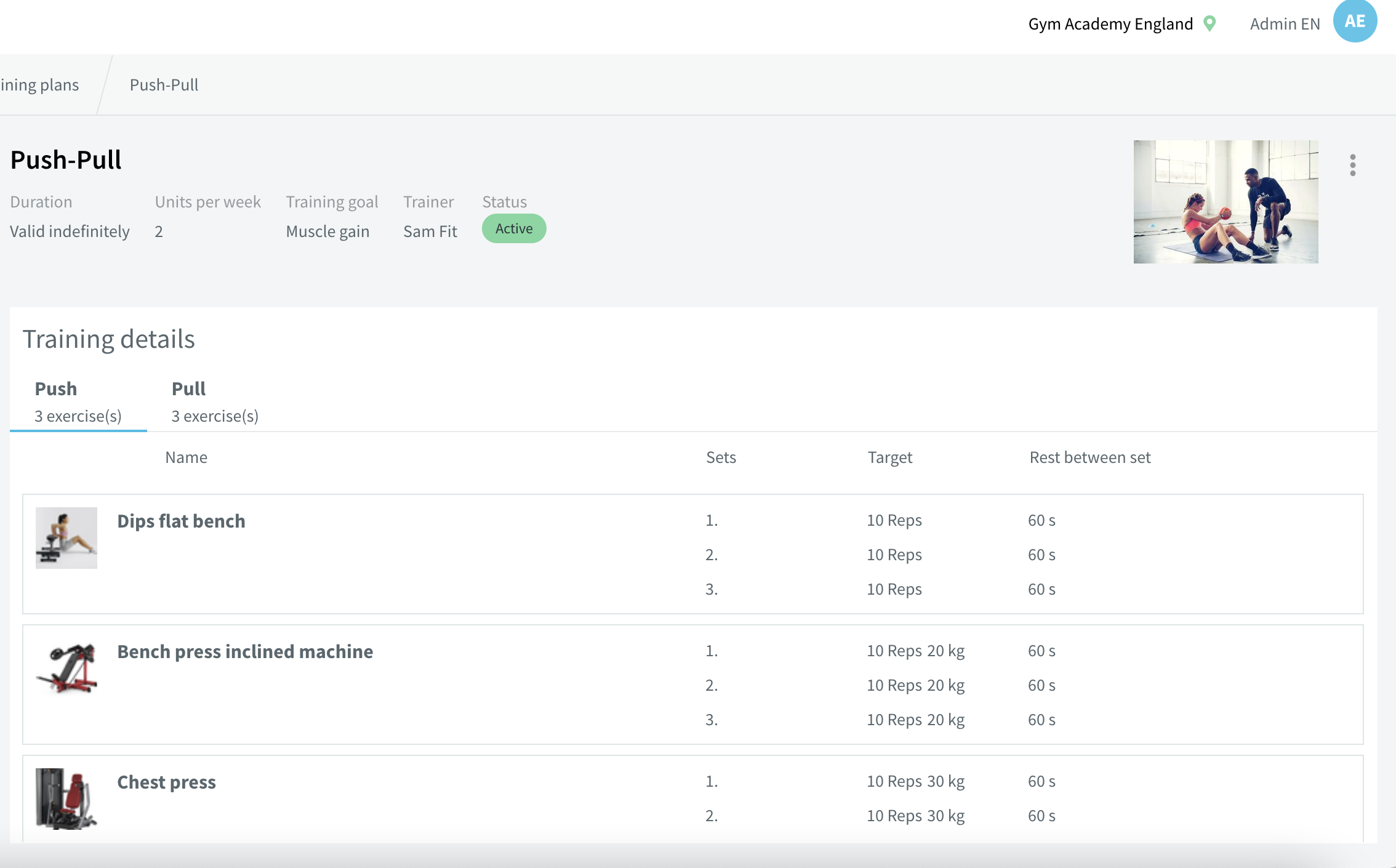Open Chest press exercise details

tap(166, 781)
